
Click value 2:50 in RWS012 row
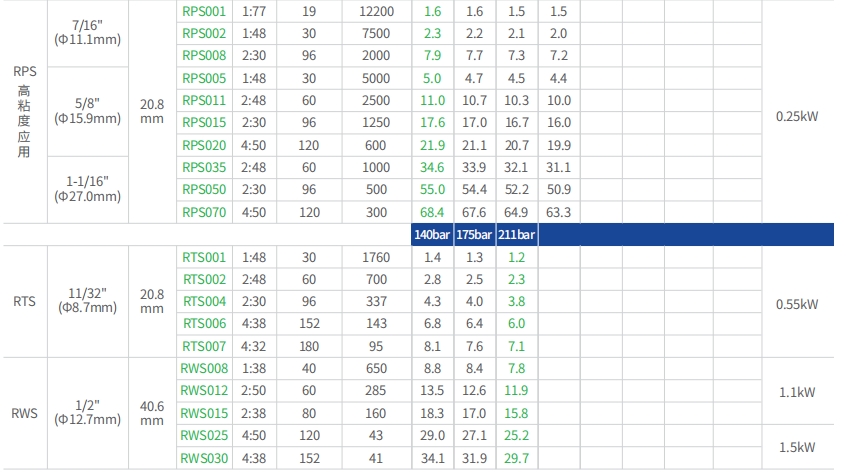click(x=254, y=391)
